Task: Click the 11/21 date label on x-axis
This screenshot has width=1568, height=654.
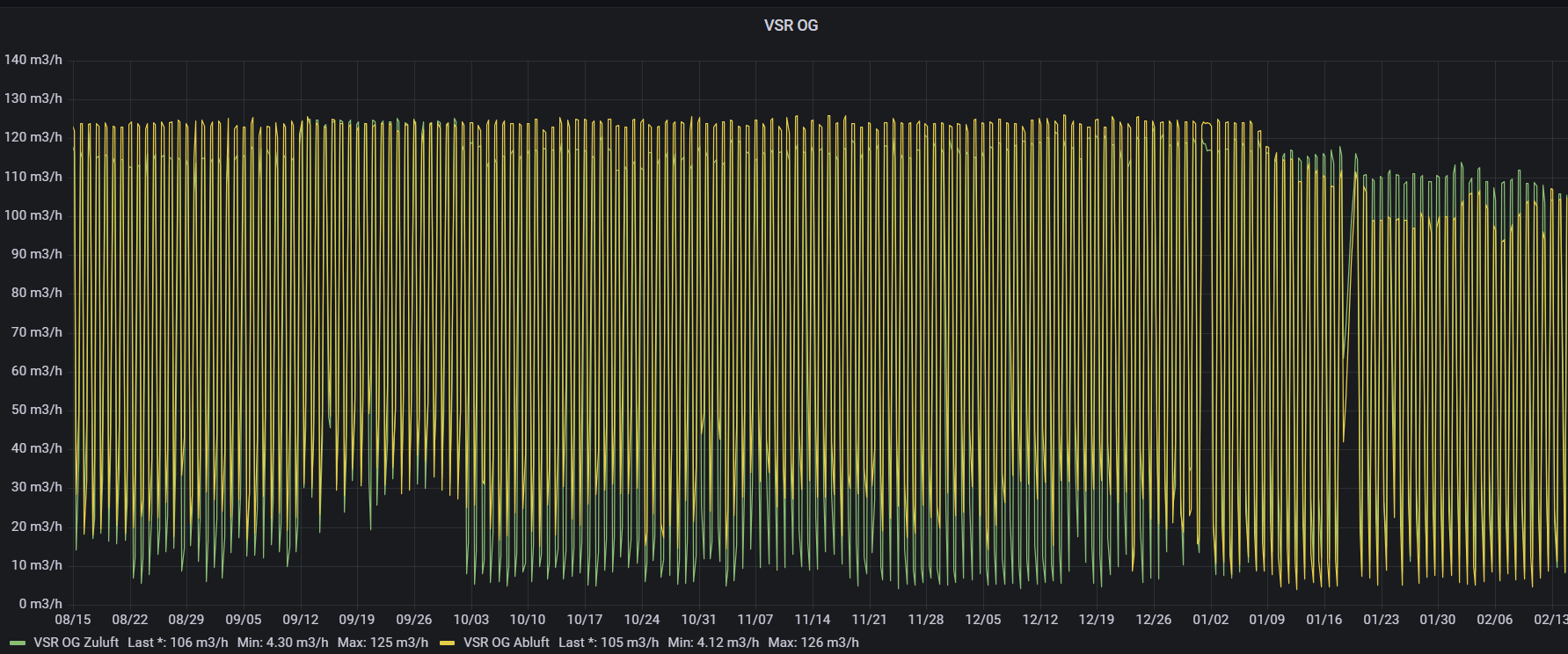Action: [x=869, y=620]
